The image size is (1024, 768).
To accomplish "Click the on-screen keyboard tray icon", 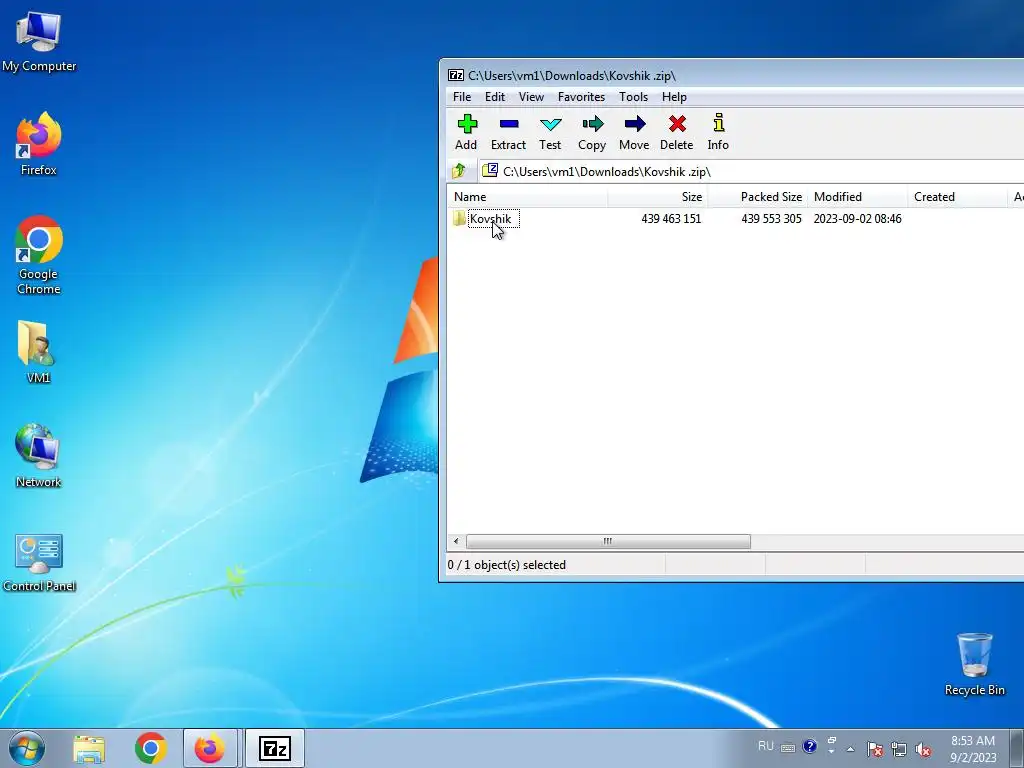I will coord(788,748).
